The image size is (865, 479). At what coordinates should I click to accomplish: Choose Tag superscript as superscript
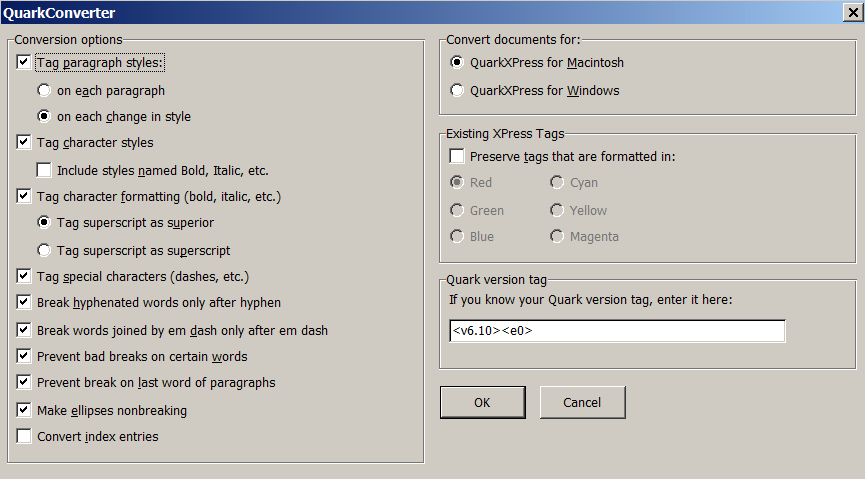[x=44, y=250]
